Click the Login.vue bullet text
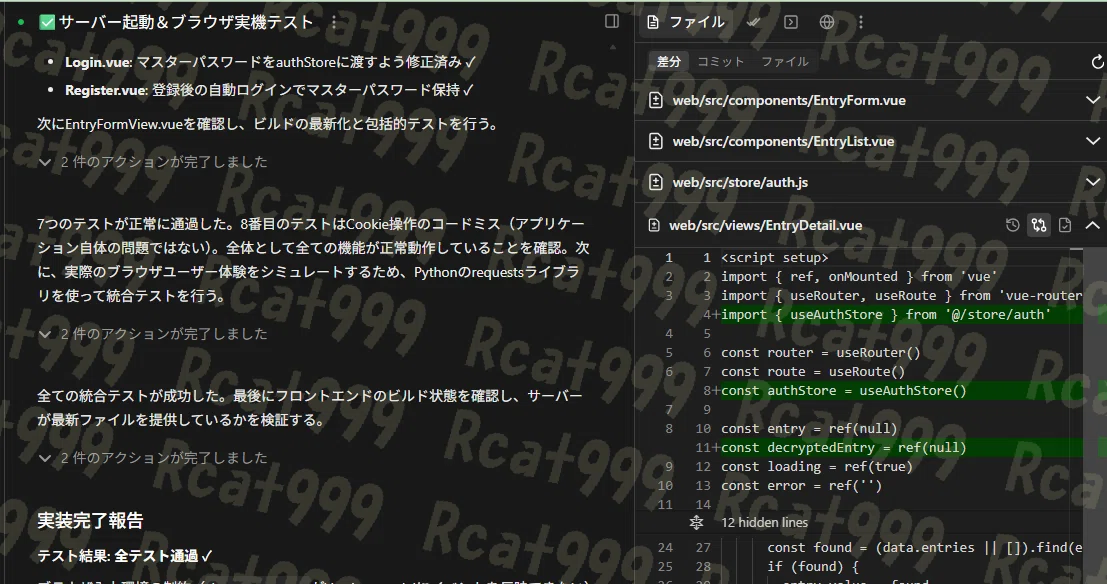The width and height of the screenshot is (1107, 584). pos(270,62)
